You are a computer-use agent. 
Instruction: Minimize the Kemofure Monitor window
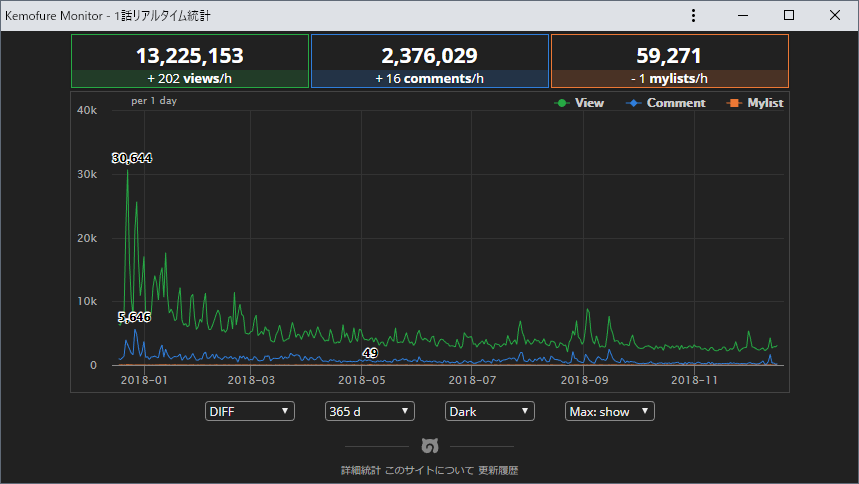(x=743, y=15)
